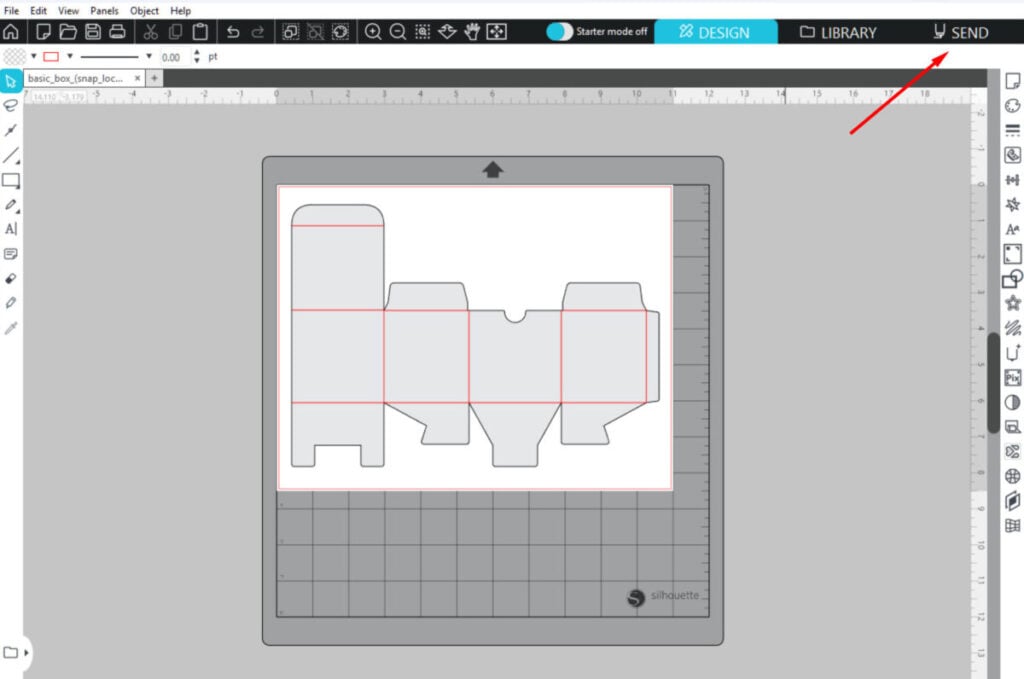
Task: Open the Text Style panel
Action: [1012, 229]
